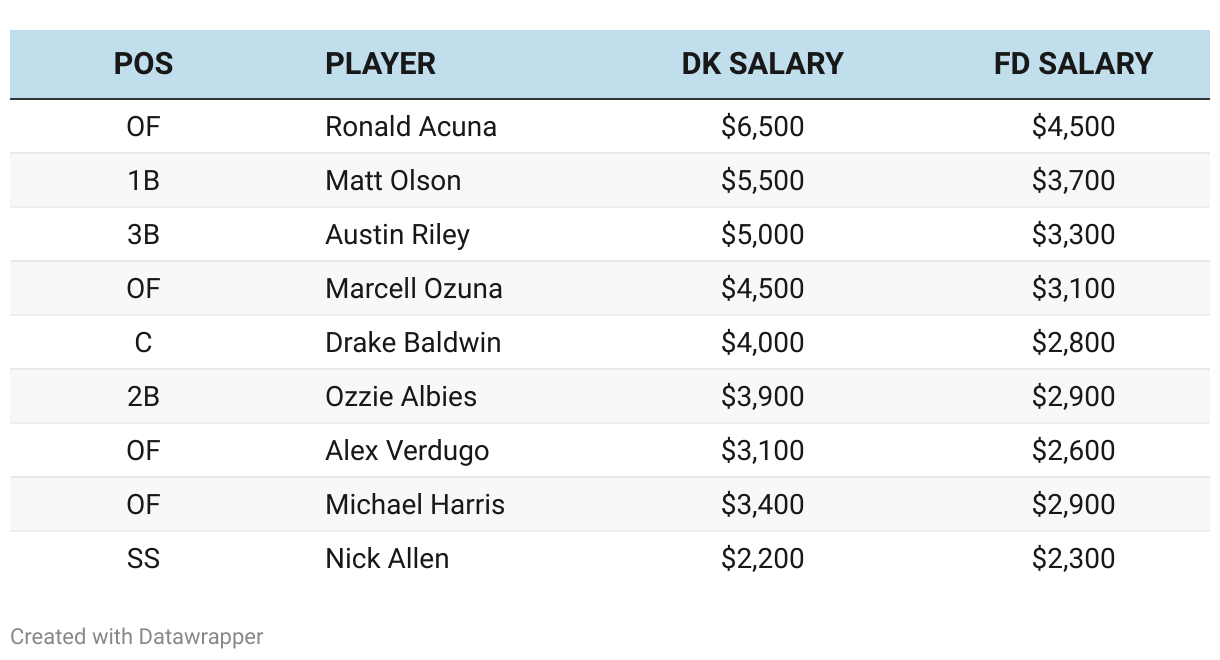Click Ronald Acuna's $6,500 DK salary
The image size is (1220, 660).
pos(762,127)
